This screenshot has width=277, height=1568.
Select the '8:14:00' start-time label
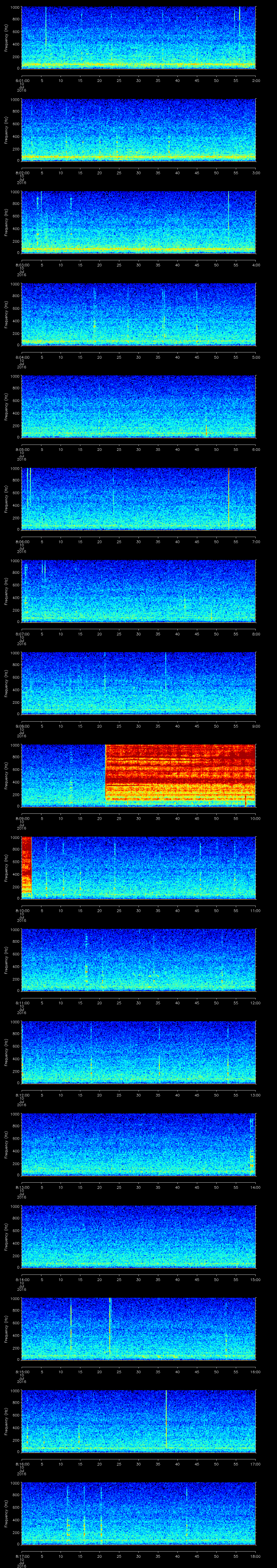click(22, 1279)
